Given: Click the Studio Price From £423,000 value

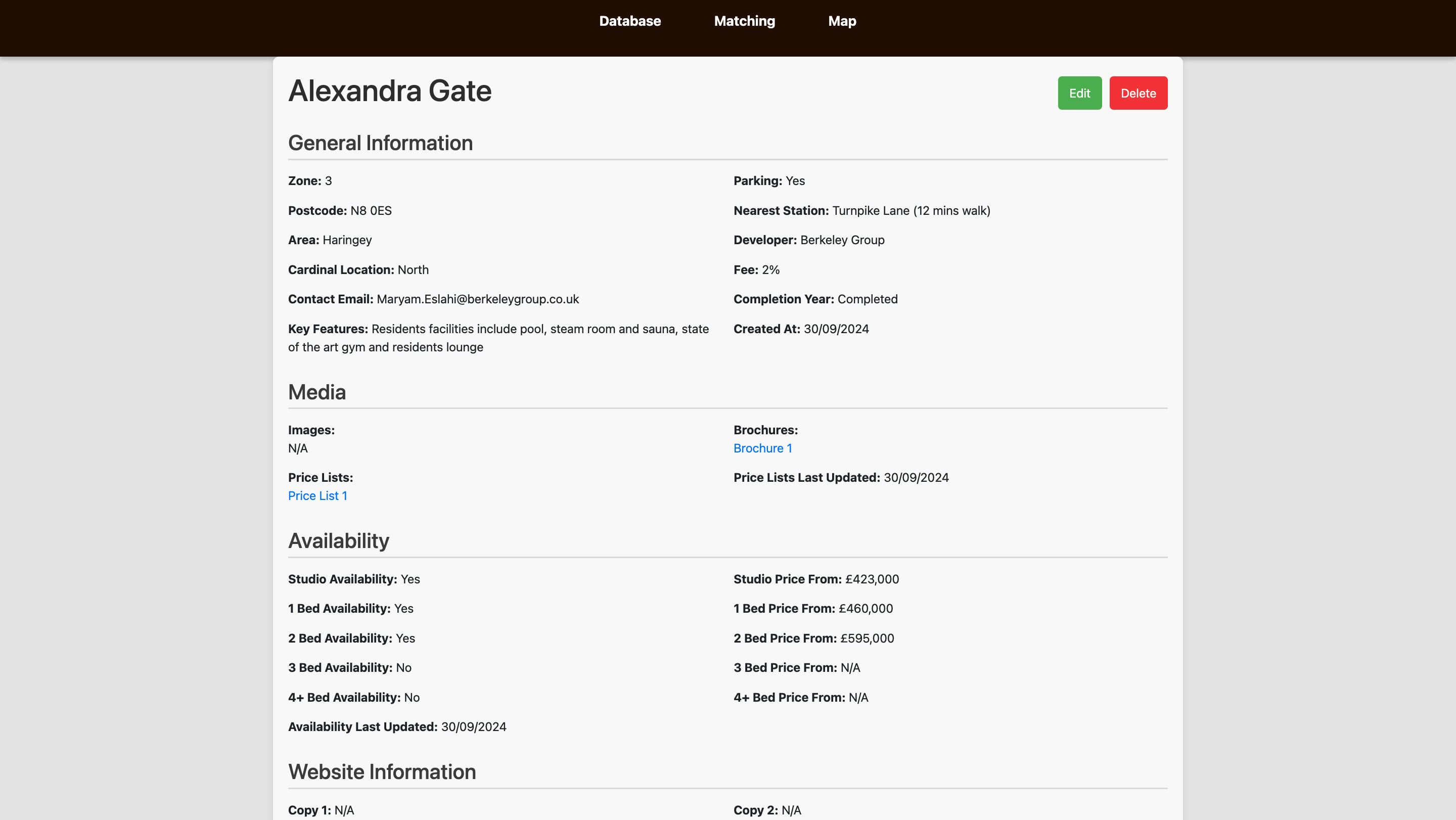Looking at the screenshot, I should (872, 579).
